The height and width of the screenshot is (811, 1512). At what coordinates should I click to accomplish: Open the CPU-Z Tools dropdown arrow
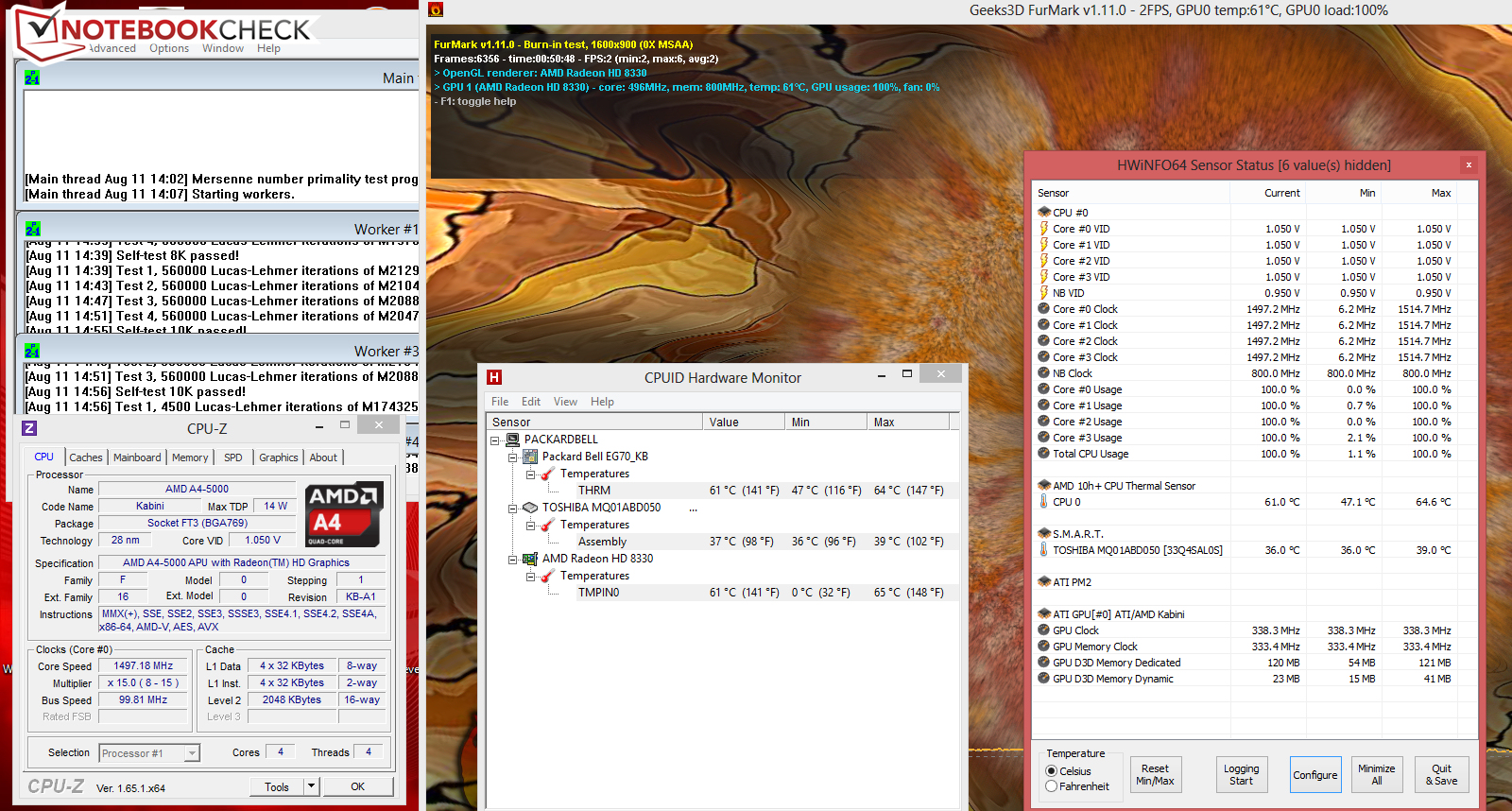click(311, 786)
